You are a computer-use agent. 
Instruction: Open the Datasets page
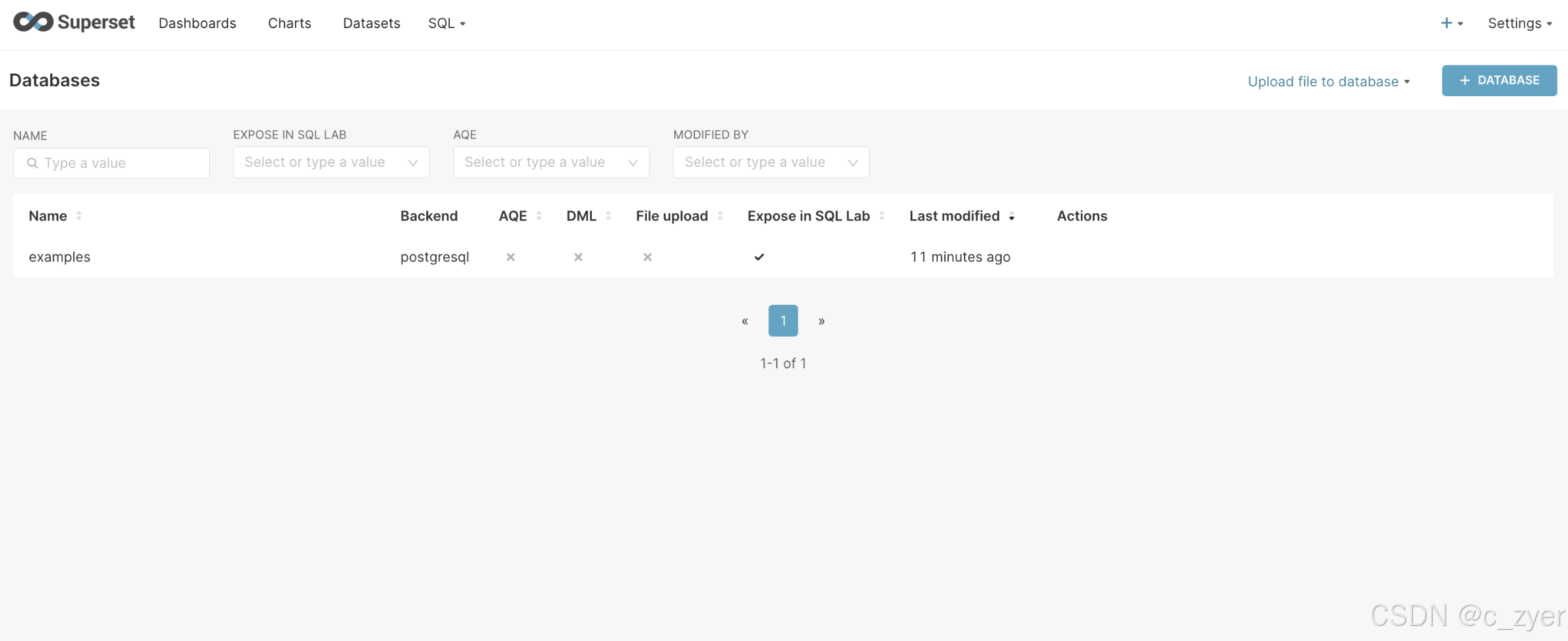[x=371, y=23]
